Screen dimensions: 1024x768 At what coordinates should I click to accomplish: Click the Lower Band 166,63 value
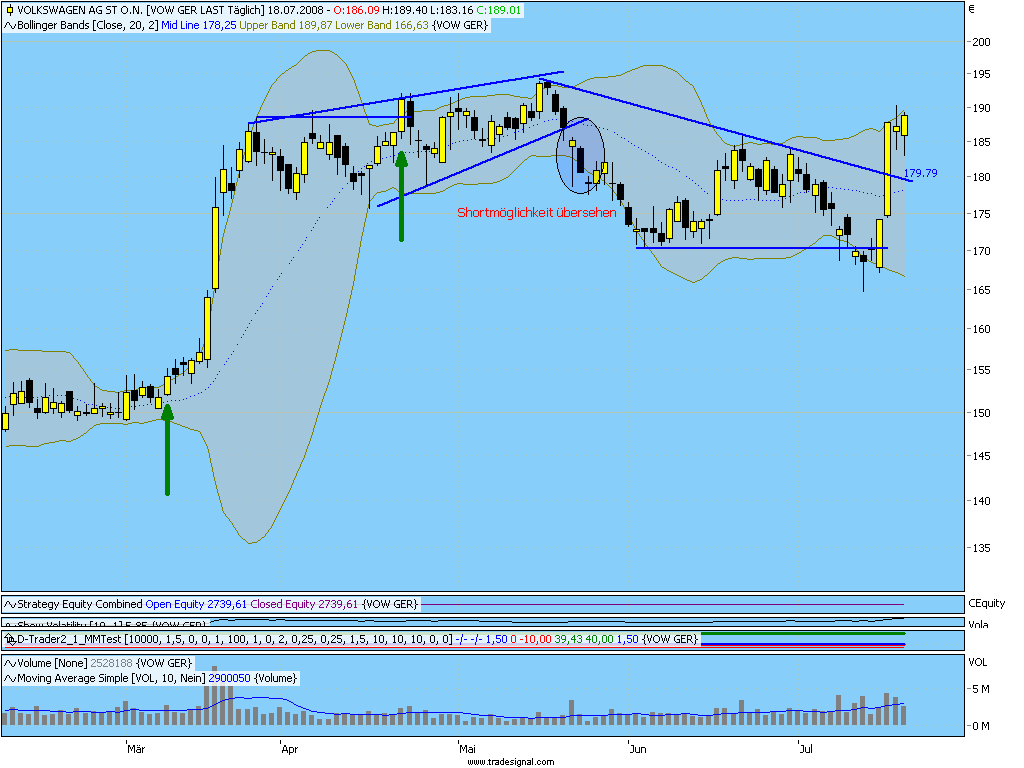click(x=382, y=25)
